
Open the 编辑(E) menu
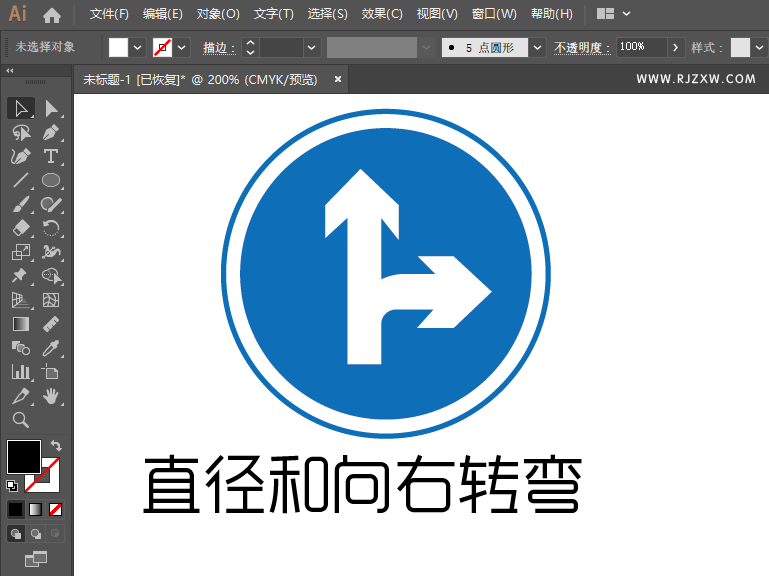162,14
